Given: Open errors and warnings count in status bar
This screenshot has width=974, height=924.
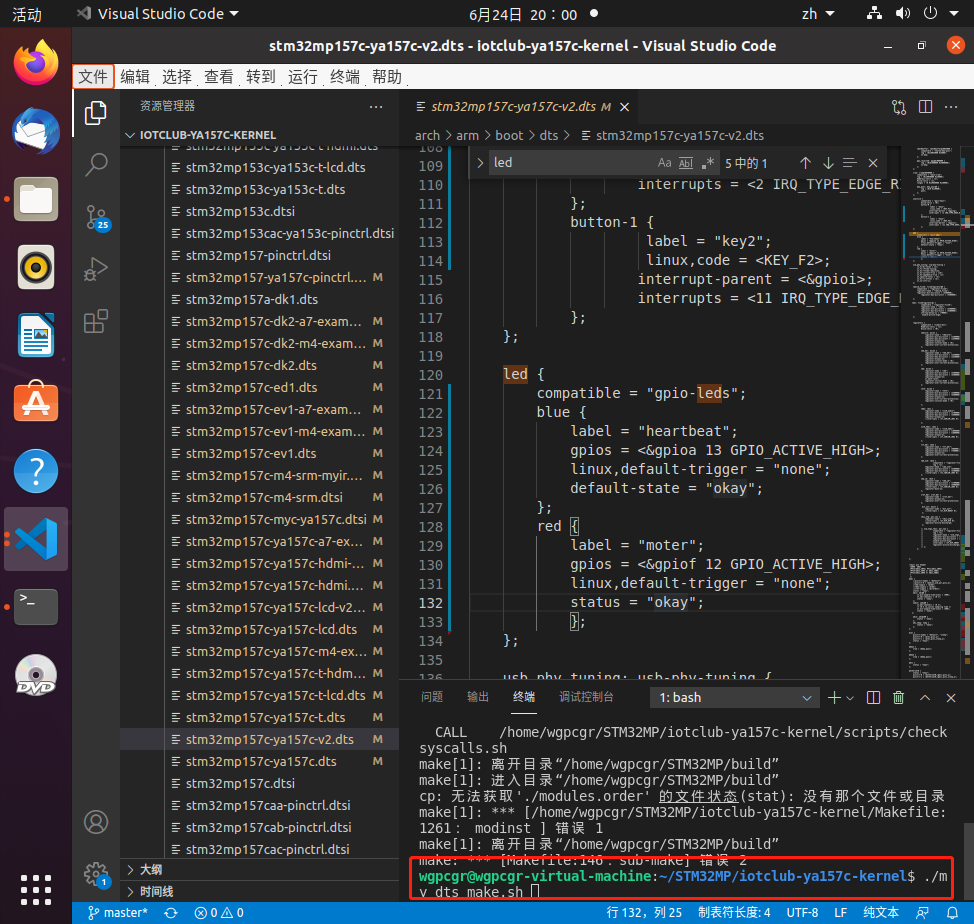Looking at the screenshot, I should pyautogui.click(x=219, y=912).
